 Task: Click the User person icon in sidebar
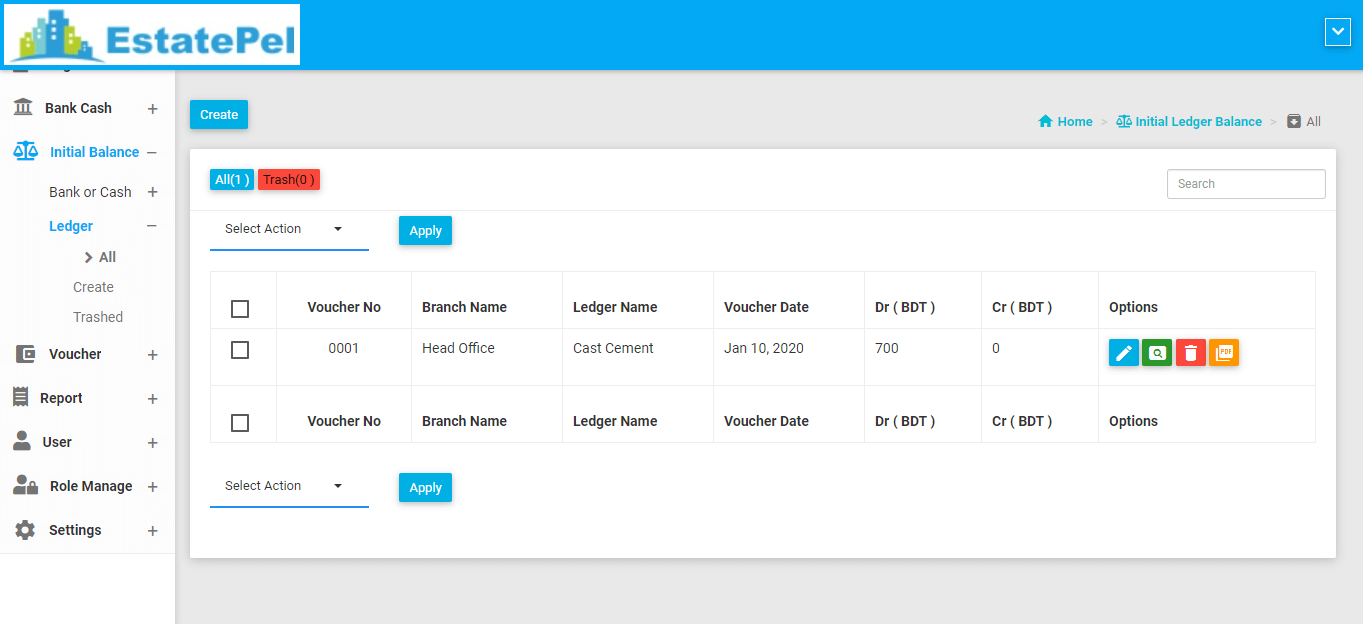click(x=22, y=441)
